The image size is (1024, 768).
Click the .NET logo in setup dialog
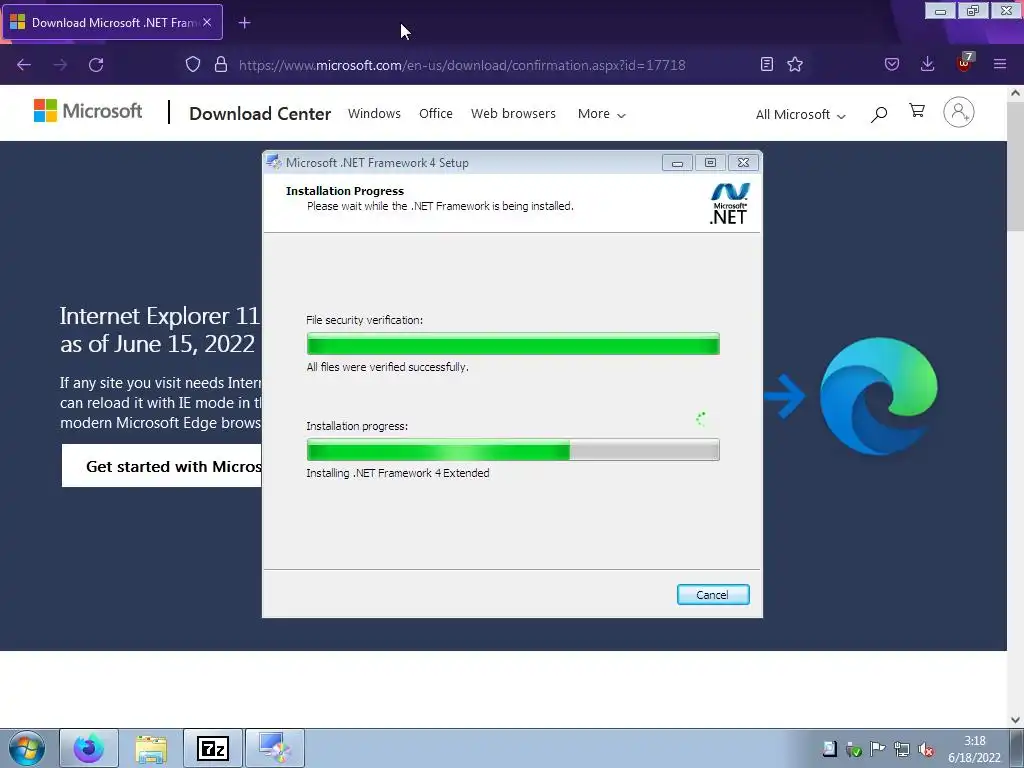(x=729, y=204)
